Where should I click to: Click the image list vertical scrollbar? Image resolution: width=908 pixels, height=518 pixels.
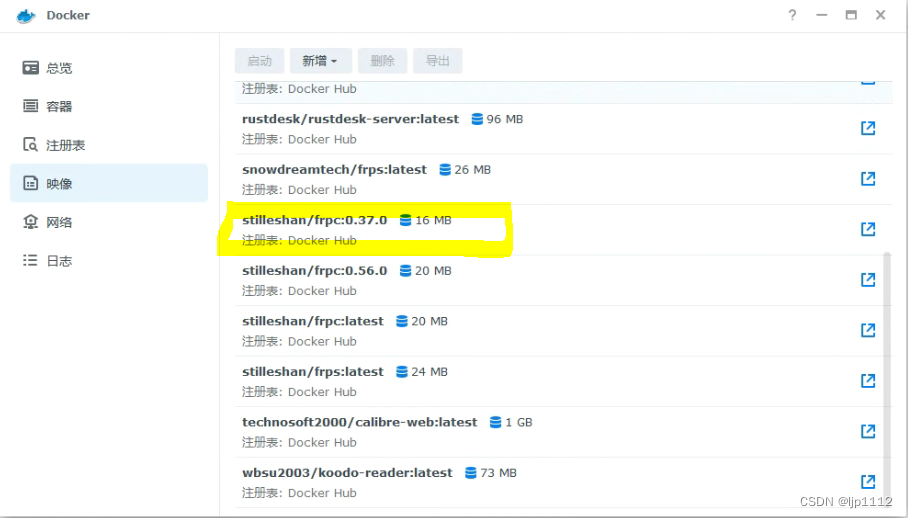pyautogui.click(x=887, y=376)
